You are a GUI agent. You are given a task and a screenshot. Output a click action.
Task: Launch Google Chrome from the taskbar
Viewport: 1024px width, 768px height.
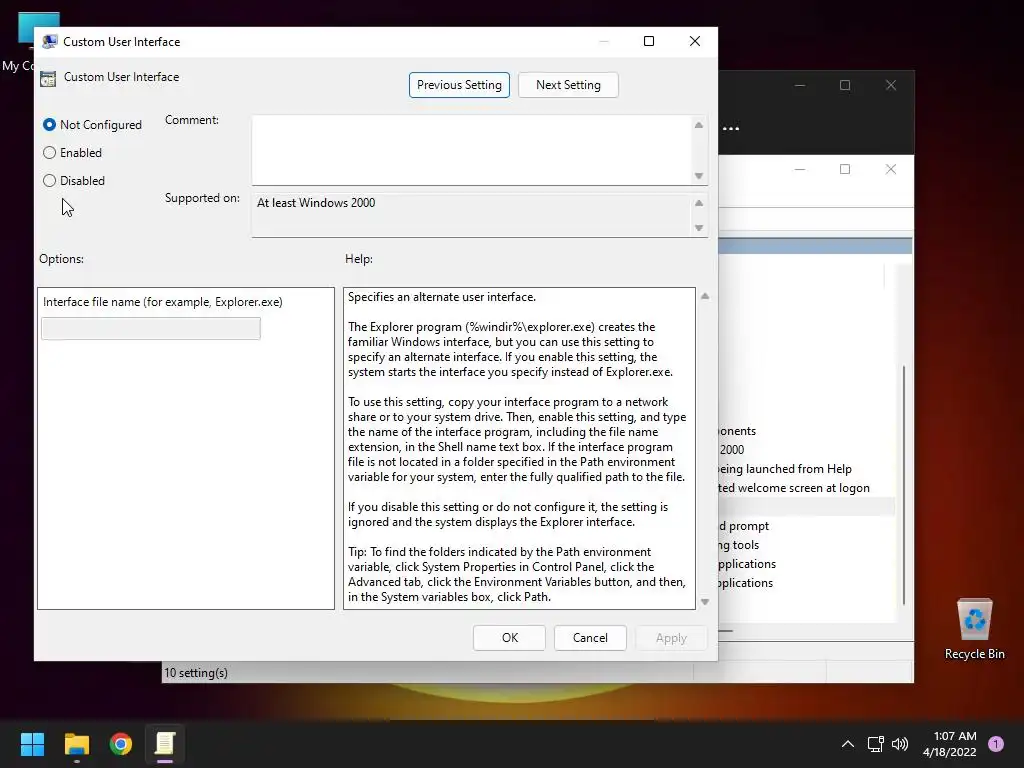coord(121,744)
